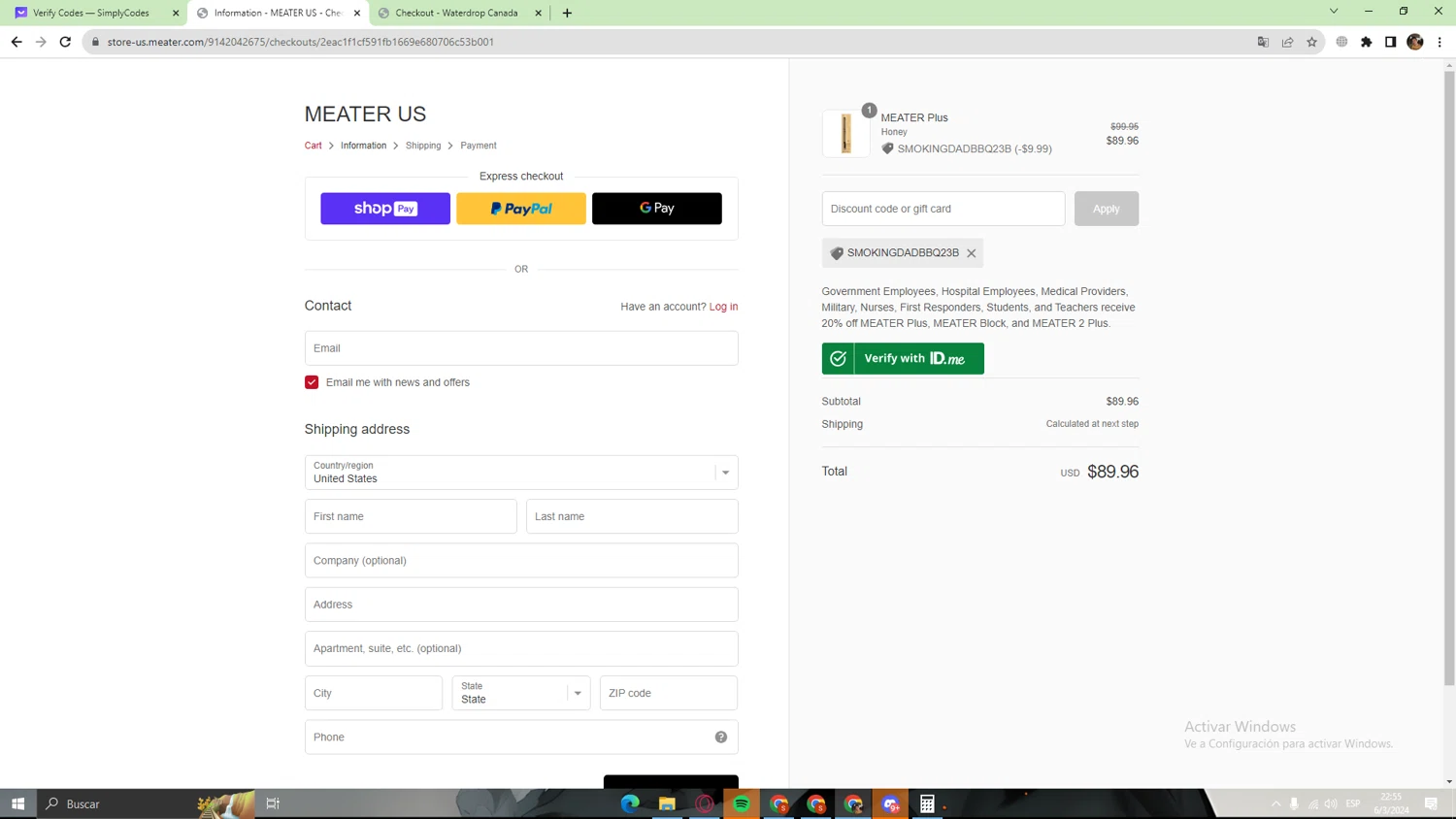Screen dimensions: 1456x819
Task: Click the MEATER US store title
Action: tap(365, 114)
